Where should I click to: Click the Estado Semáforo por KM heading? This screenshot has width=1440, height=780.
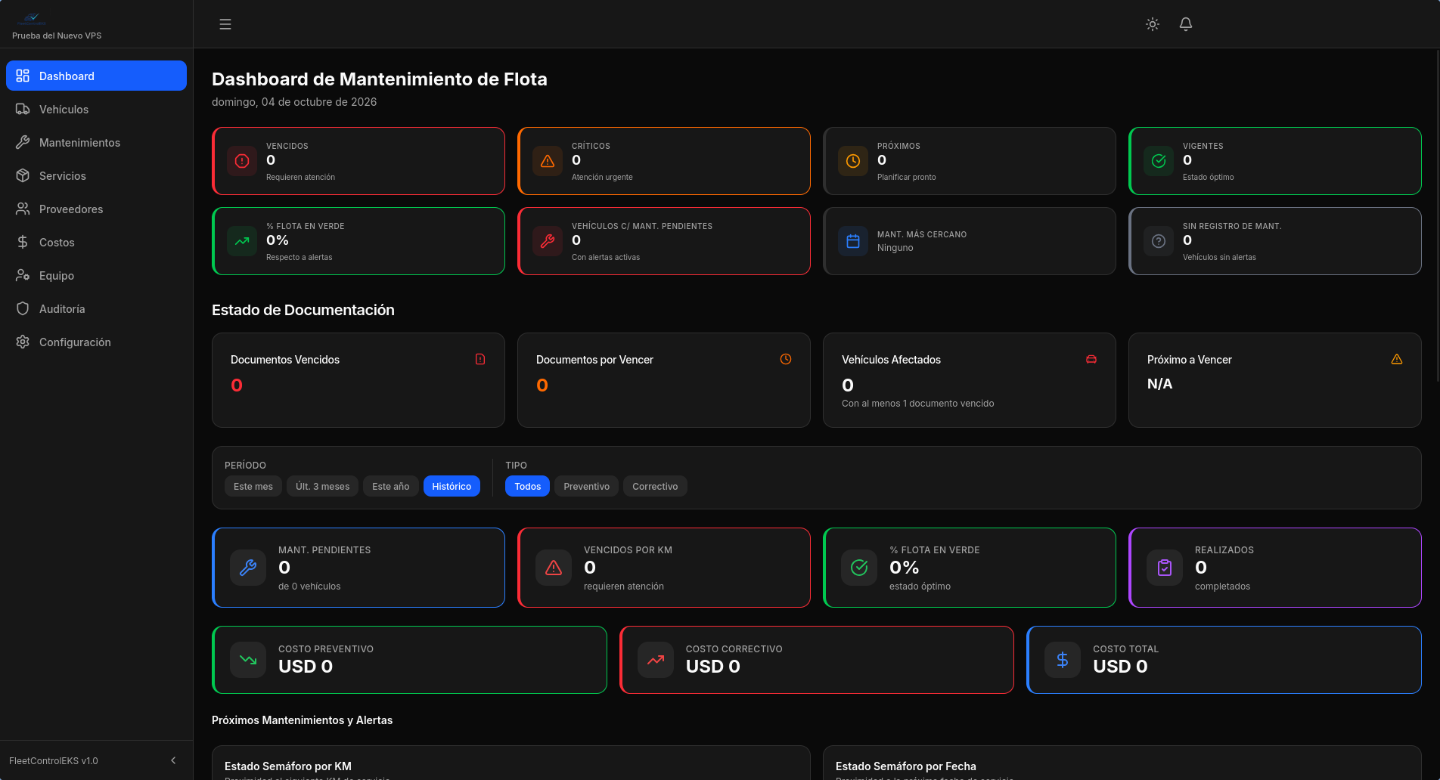point(288,766)
